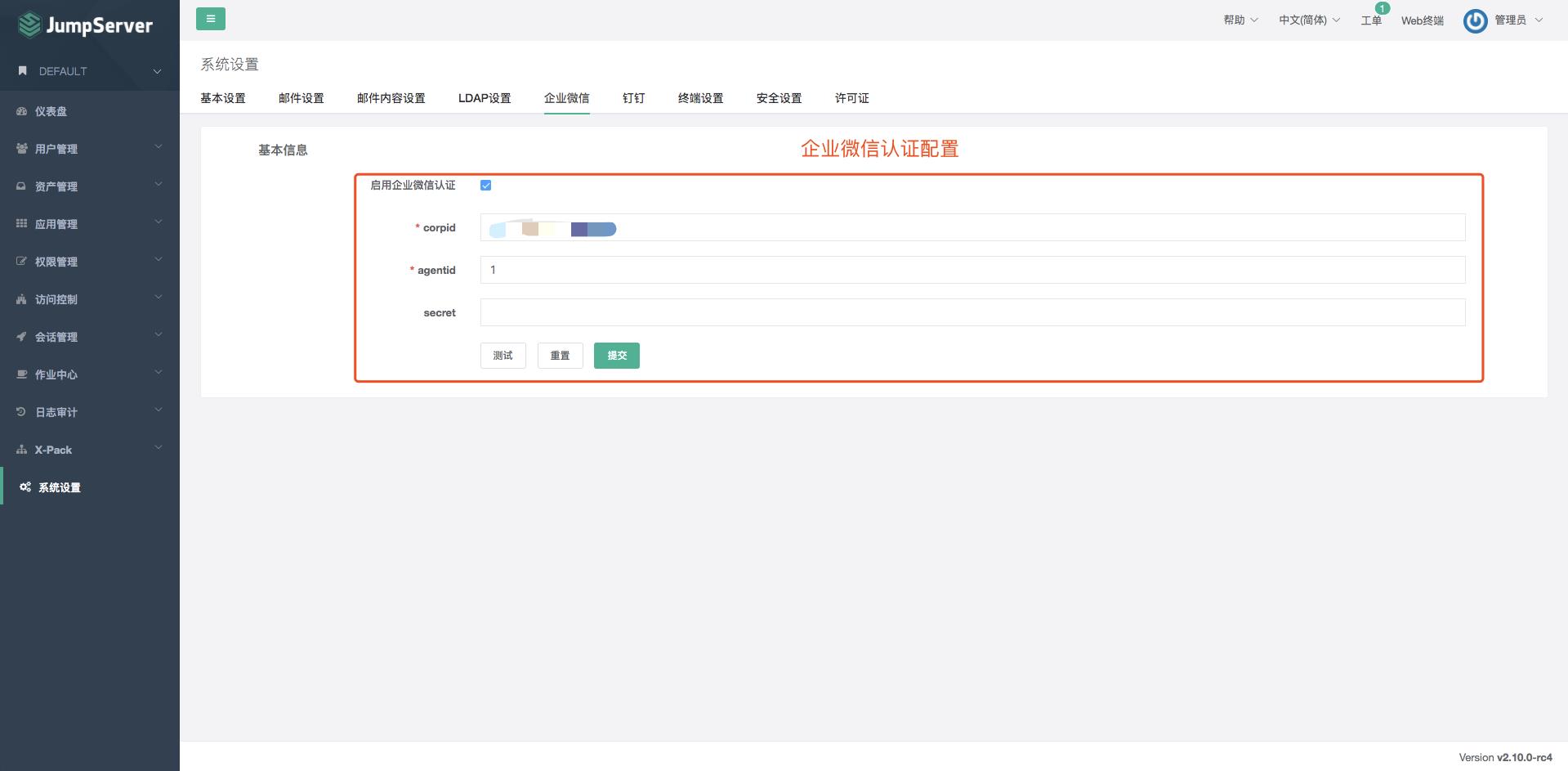Viewport: 1568px width, 771px height.
Task: Click the 系统设置 page heading
Action: coord(230,65)
